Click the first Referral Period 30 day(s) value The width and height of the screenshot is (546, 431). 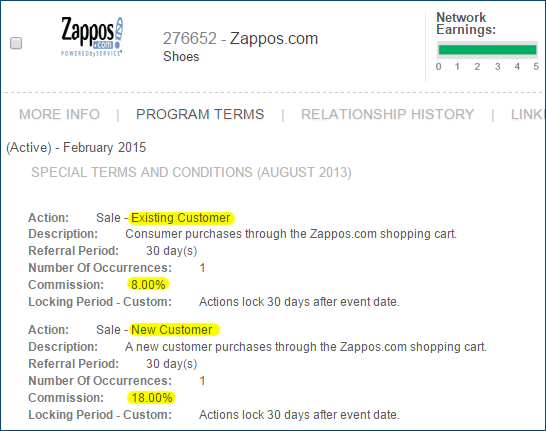[x=172, y=251]
